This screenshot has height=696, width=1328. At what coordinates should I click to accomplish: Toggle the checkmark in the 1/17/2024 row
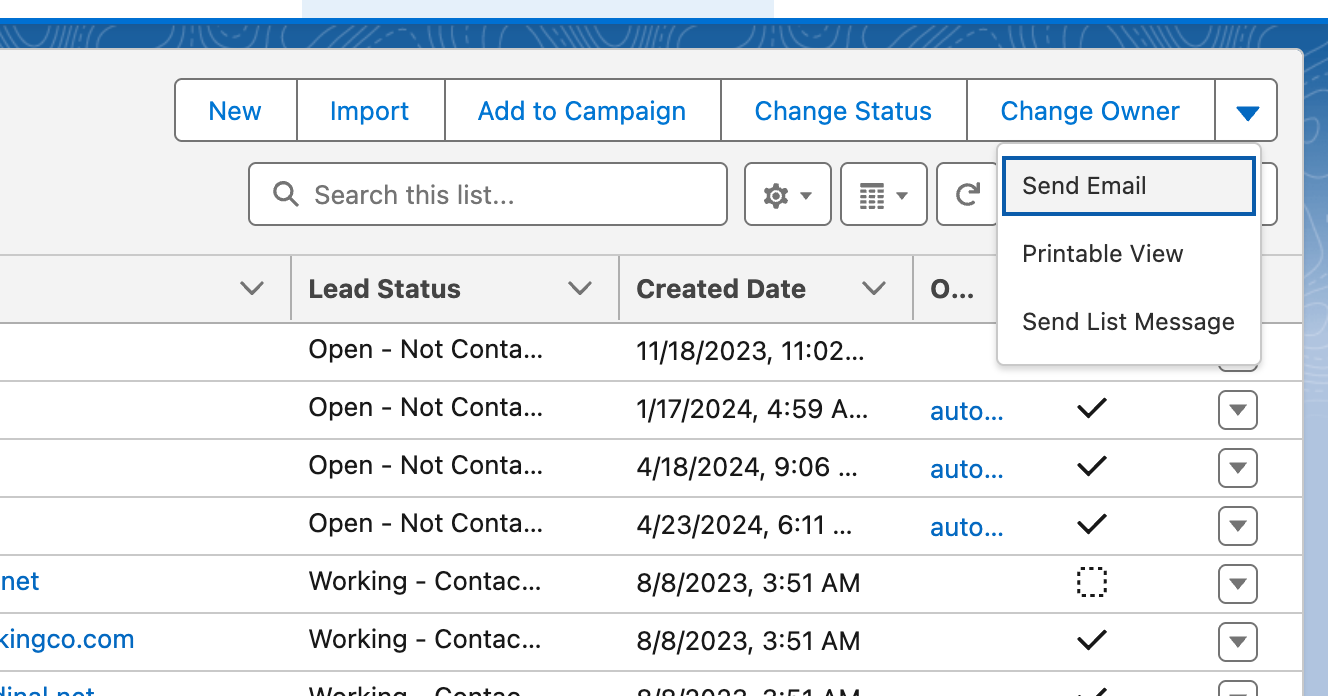tap(1091, 408)
